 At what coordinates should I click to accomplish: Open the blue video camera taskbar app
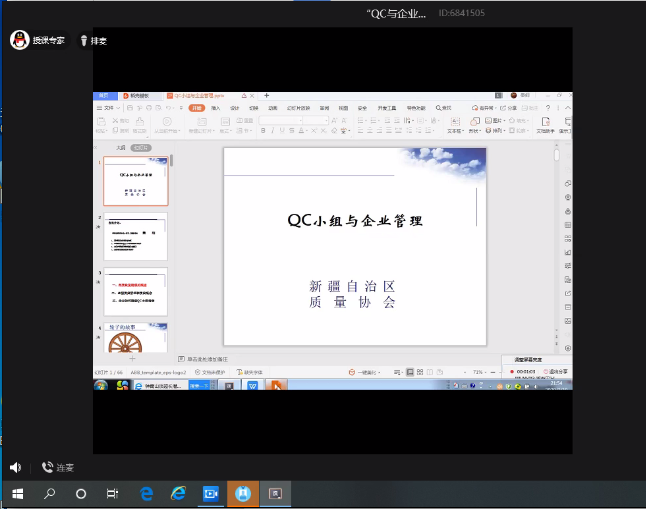[x=211, y=494]
